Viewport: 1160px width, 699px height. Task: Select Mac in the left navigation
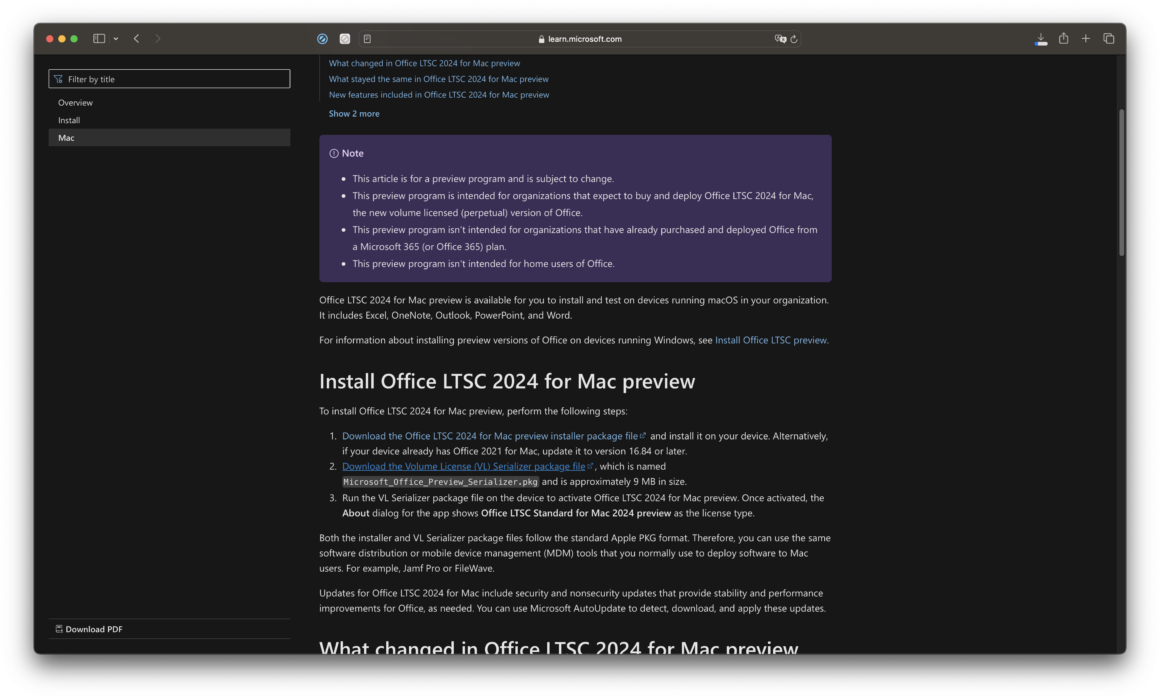tap(169, 138)
